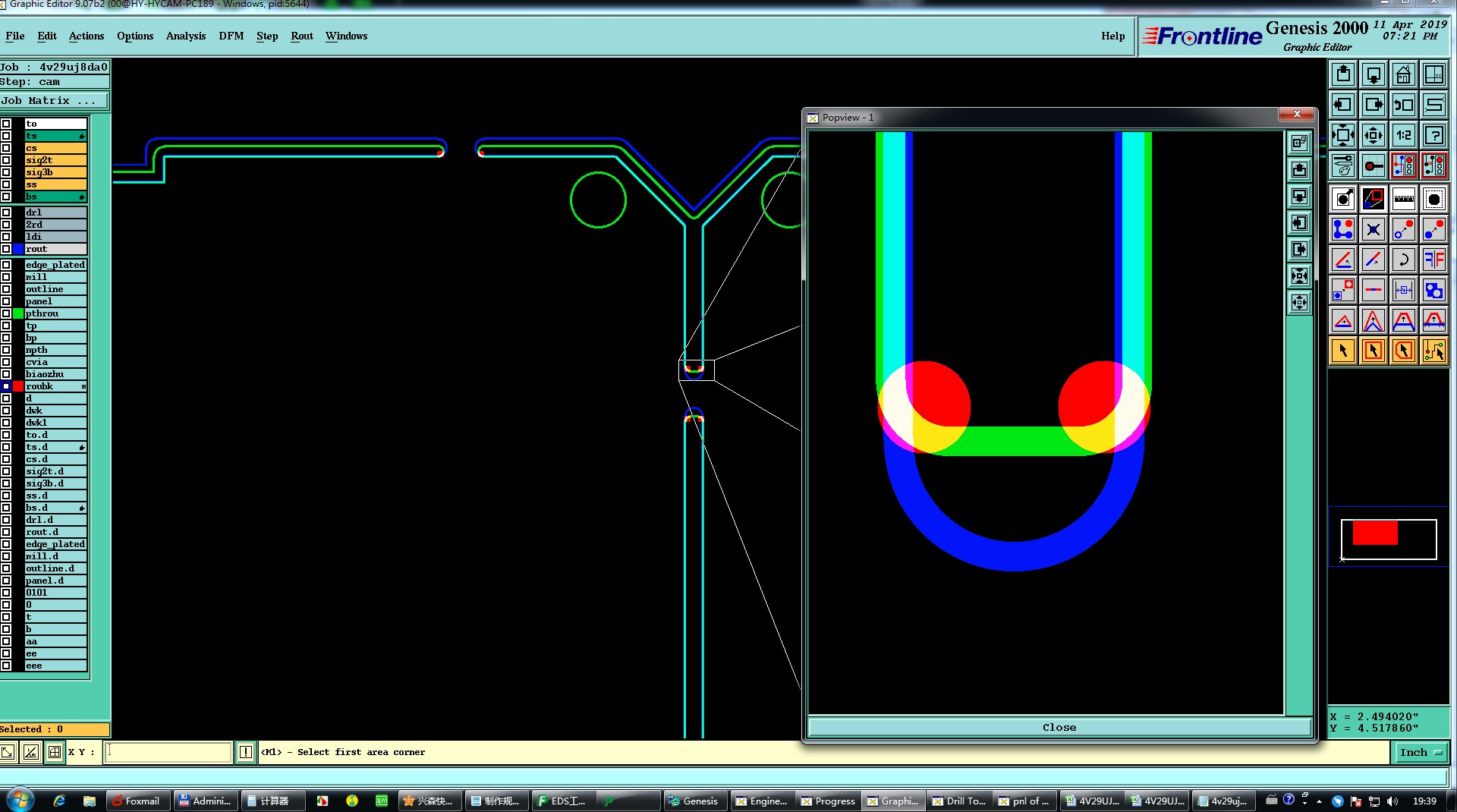The height and width of the screenshot is (812, 1457).
Task: Toggle the 'pthrou' layer checkbox
Action: [x=6, y=313]
